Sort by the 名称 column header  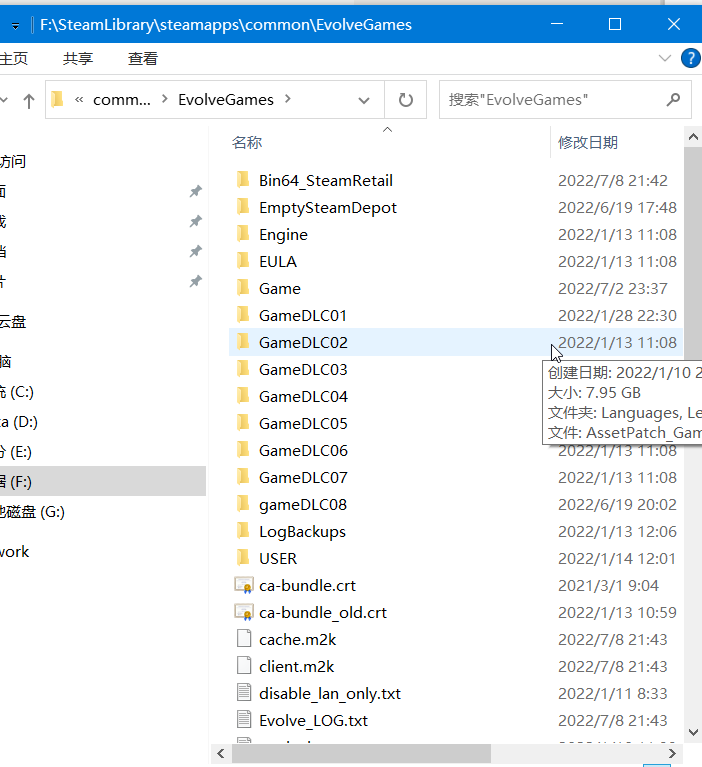[247, 142]
